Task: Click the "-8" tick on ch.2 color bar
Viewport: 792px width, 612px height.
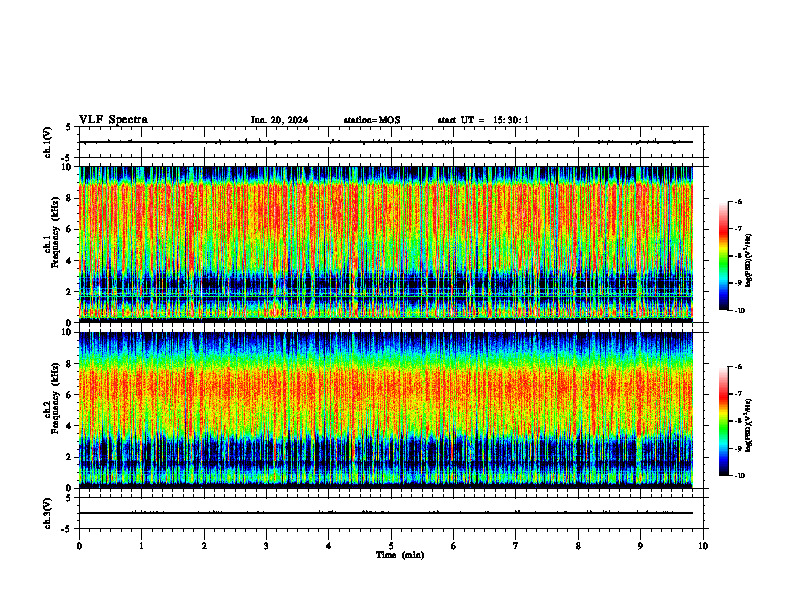Action: click(x=739, y=421)
